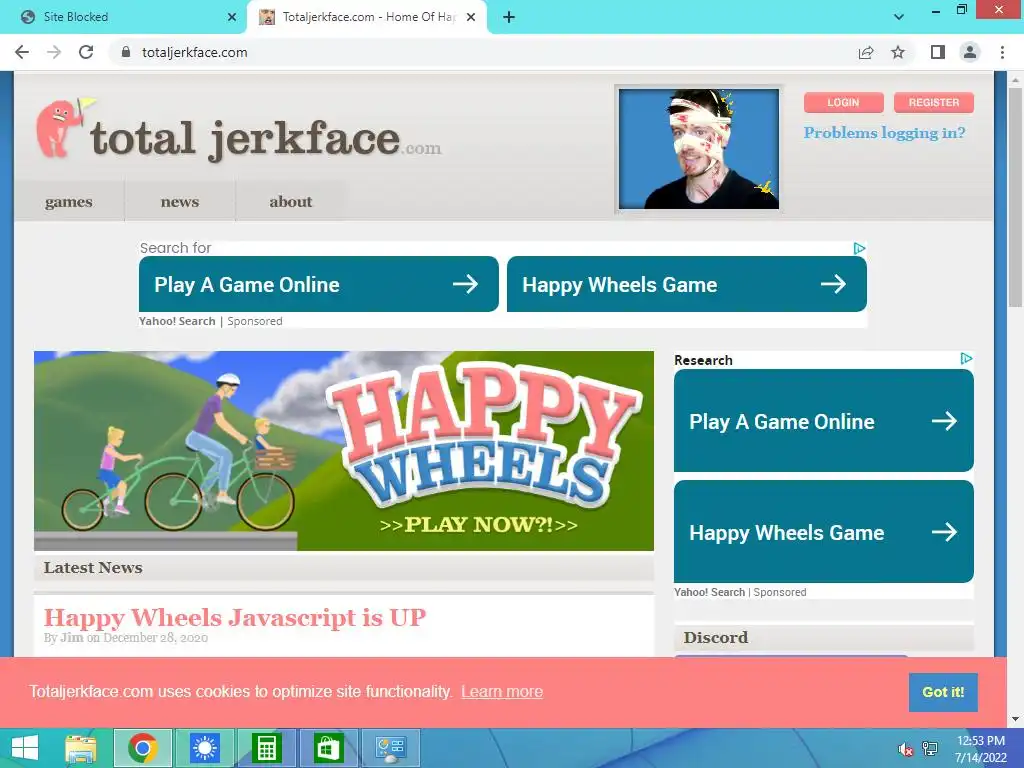Click the AdChoices icon on Research ad
Screen dimensions: 1024x768
967,359
